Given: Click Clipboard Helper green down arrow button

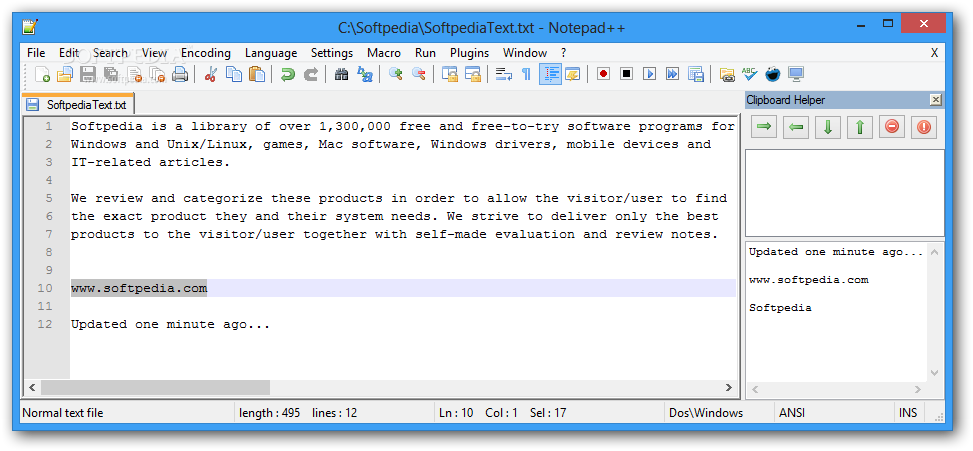Looking at the screenshot, I should (828, 127).
